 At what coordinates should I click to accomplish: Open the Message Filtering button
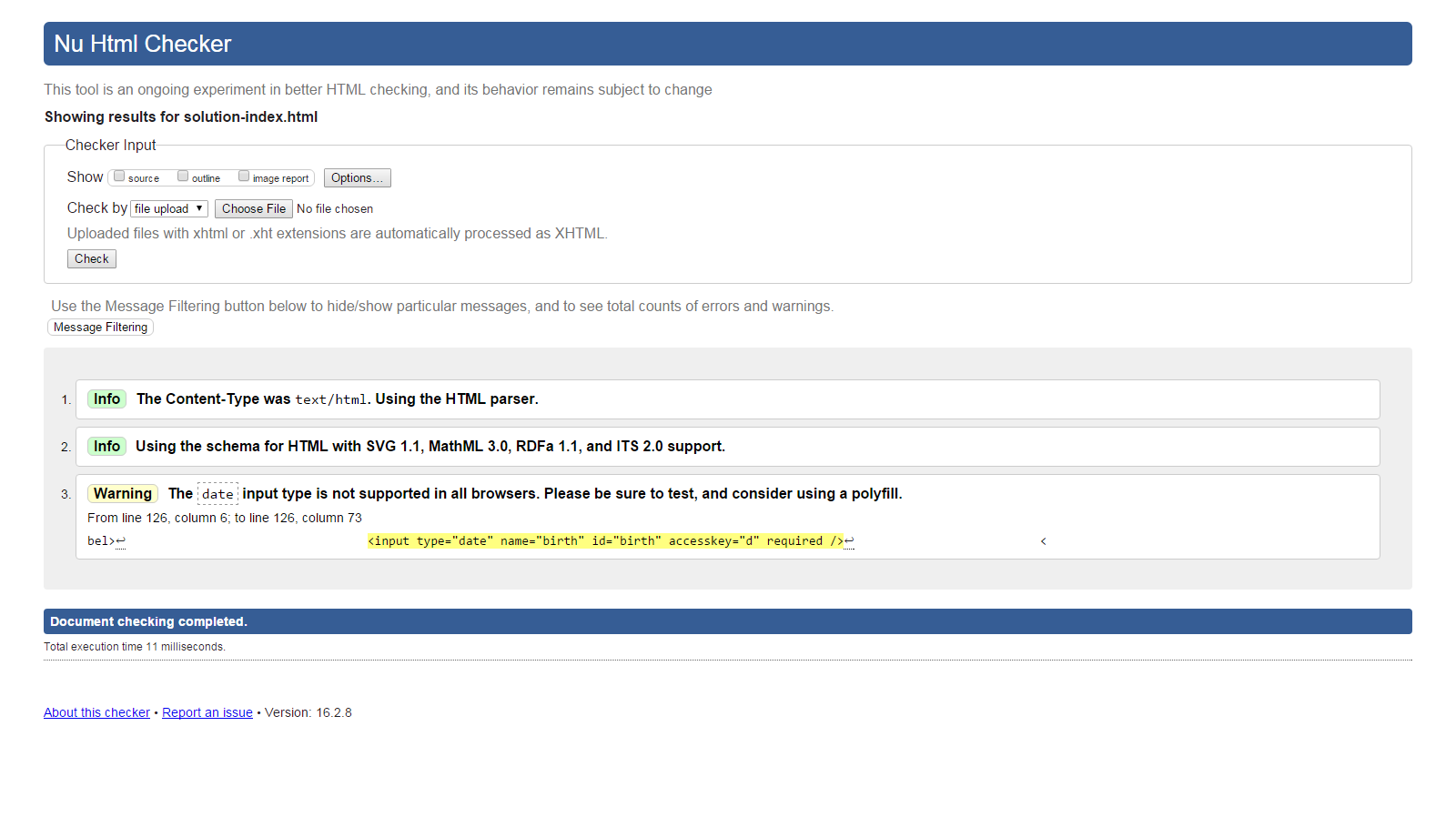(x=100, y=328)
